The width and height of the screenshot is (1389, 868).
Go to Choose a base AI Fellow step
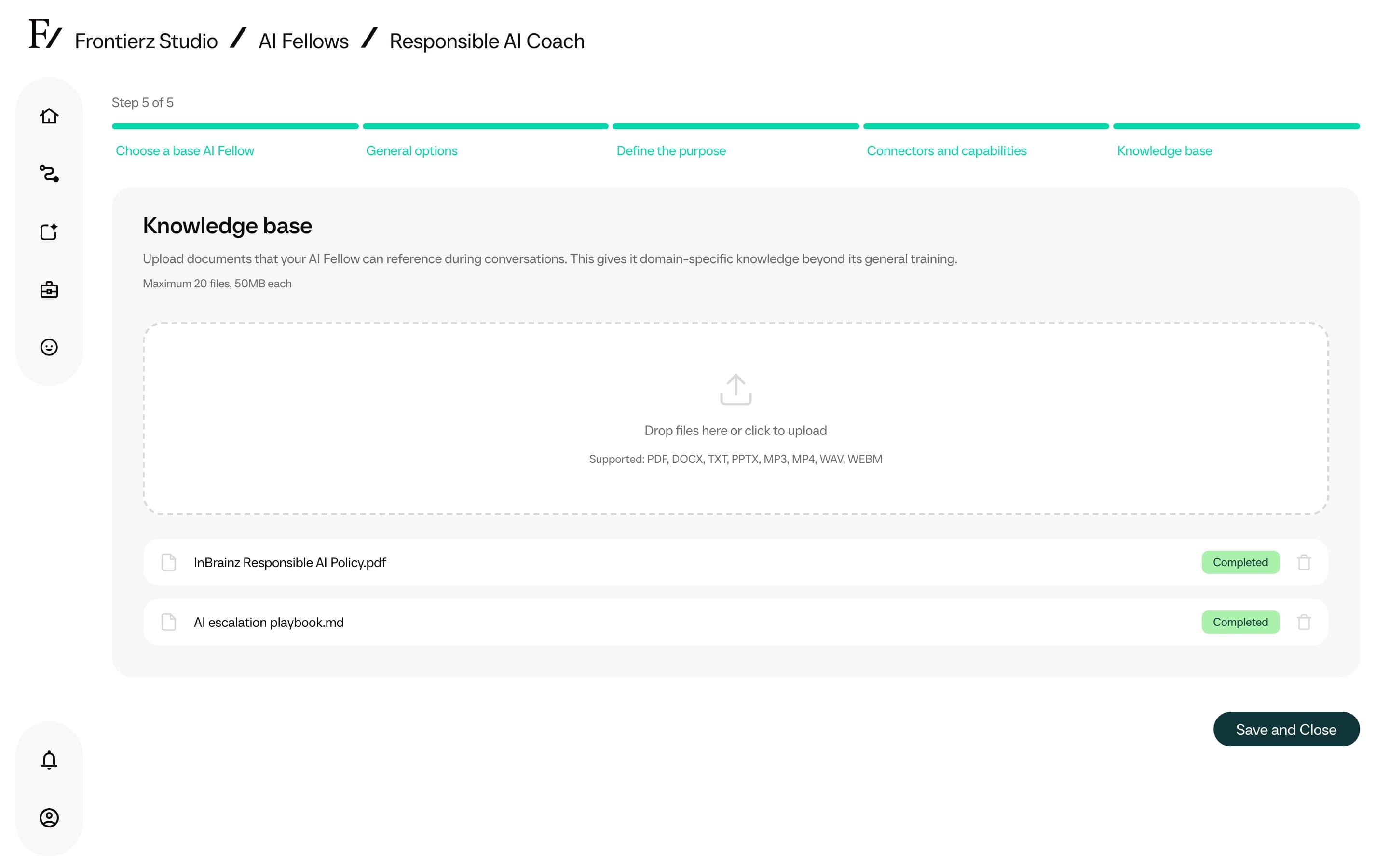tap(185, 150)
